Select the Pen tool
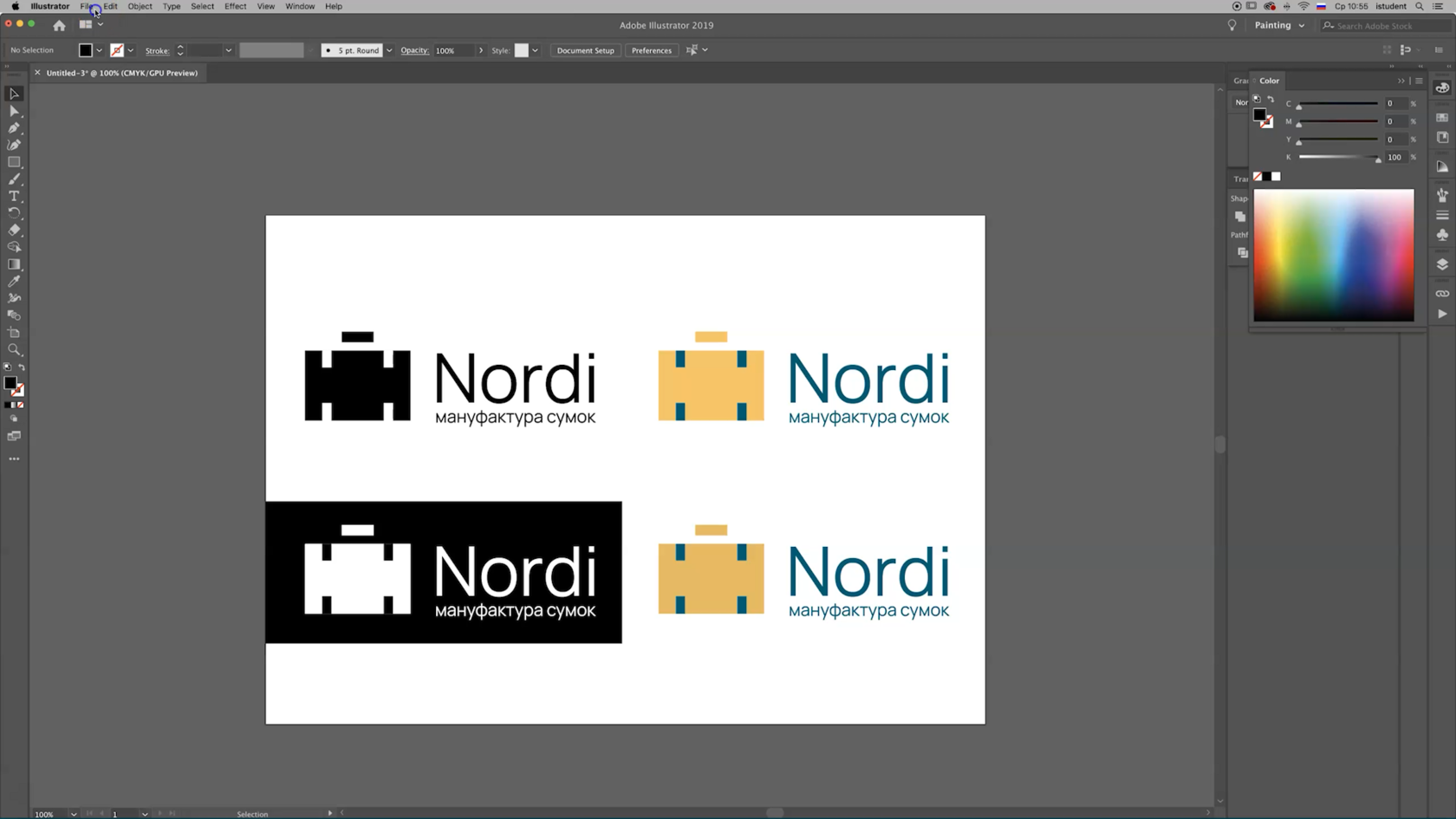Viewport: 1456px width, 819px height. click(14, 128)
